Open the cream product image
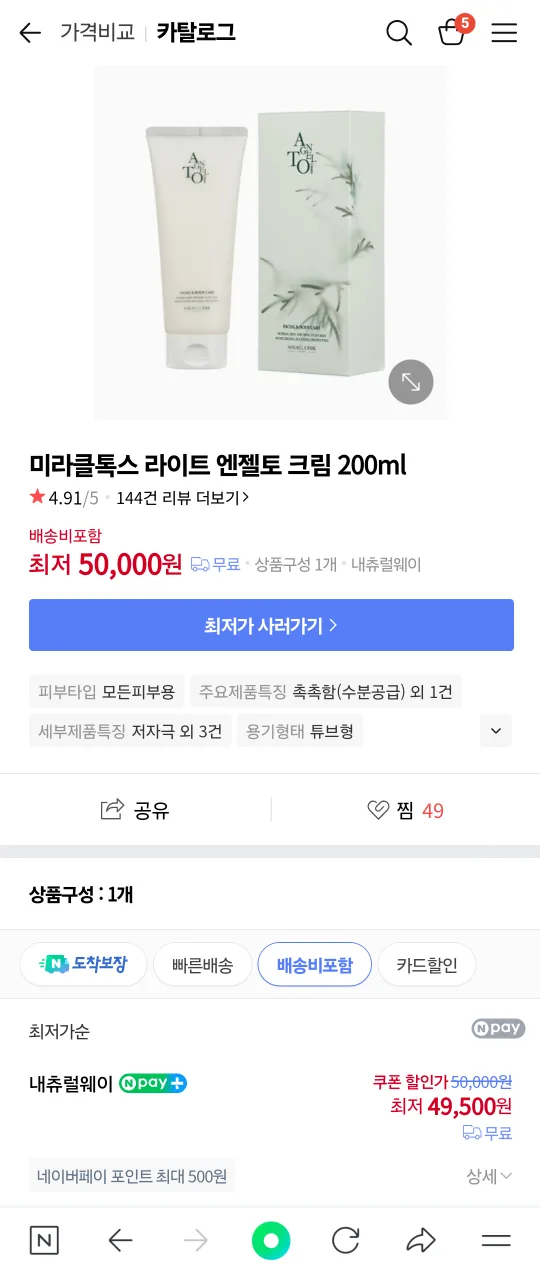 pyautogui.click(x=270, y=243)
